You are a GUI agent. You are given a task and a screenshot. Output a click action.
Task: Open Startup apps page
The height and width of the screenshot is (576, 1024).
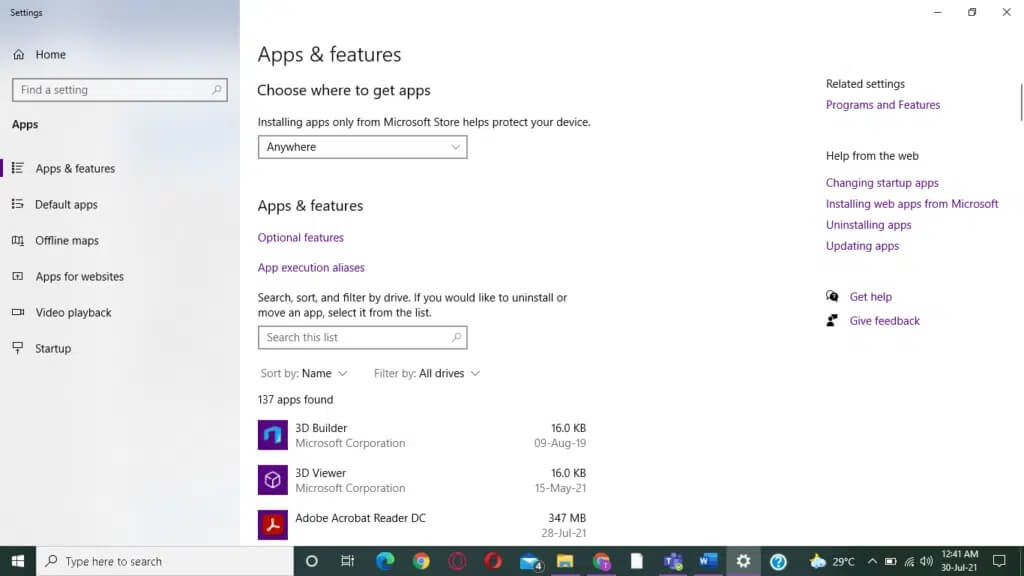pyautogui.click(x=53, y=348)
